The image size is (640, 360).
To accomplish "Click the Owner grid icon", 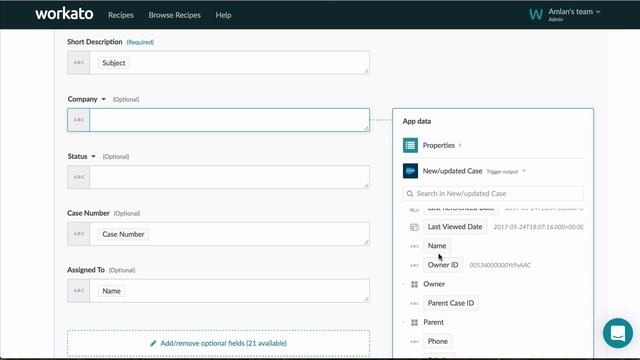I will tap(414, 284).
